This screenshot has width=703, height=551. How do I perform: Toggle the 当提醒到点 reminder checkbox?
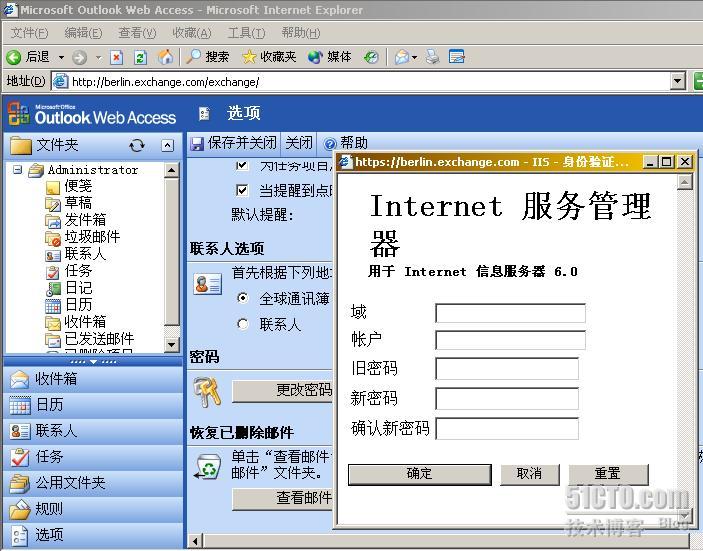pos(242,191)
